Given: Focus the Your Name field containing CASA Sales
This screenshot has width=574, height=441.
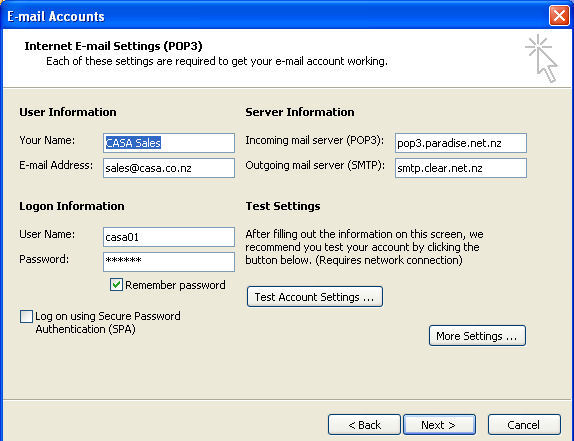Looking at the screenshot, I should (169, 143).
